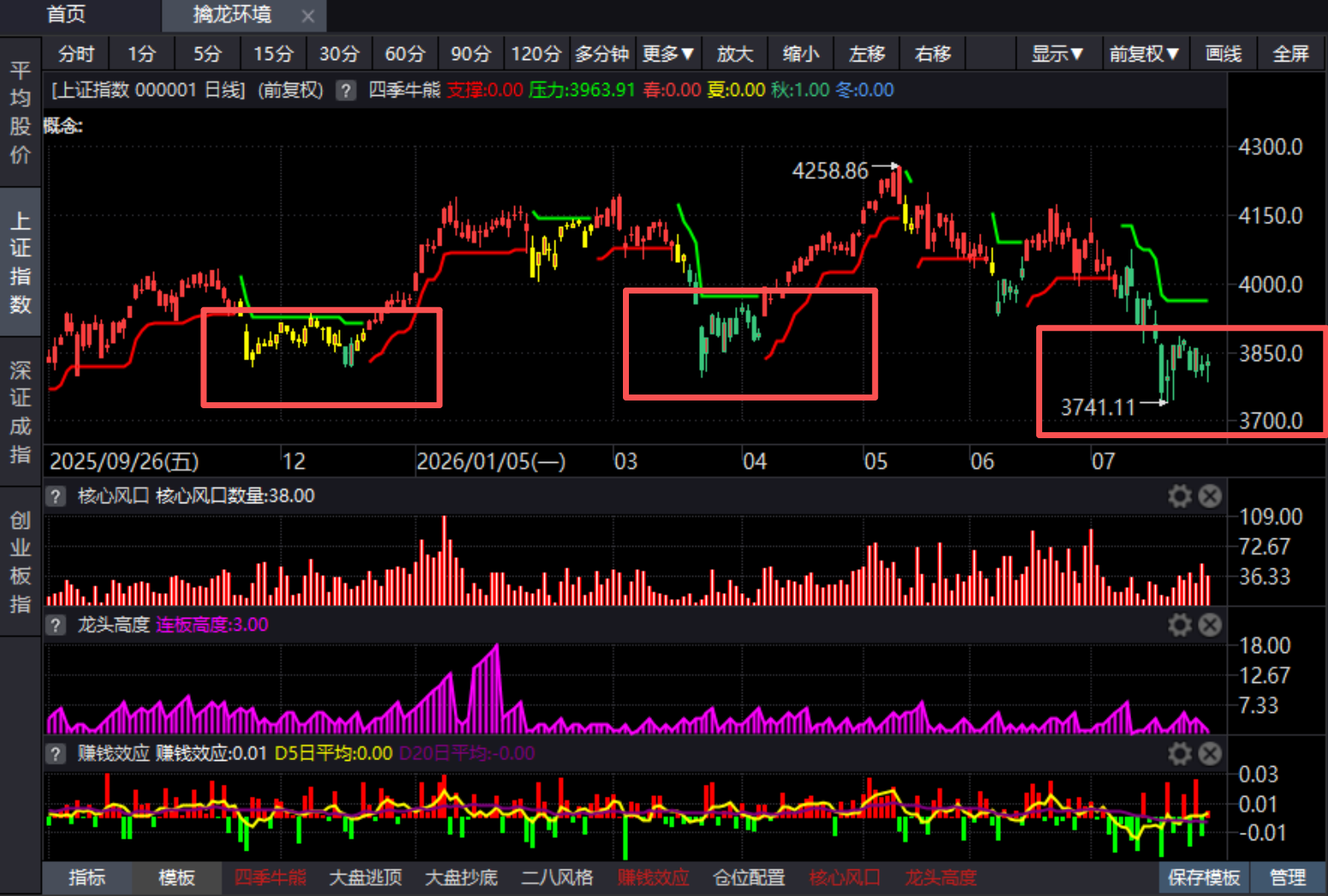Close the 龙头高度 indicator panel

[x=1210, y=626]
